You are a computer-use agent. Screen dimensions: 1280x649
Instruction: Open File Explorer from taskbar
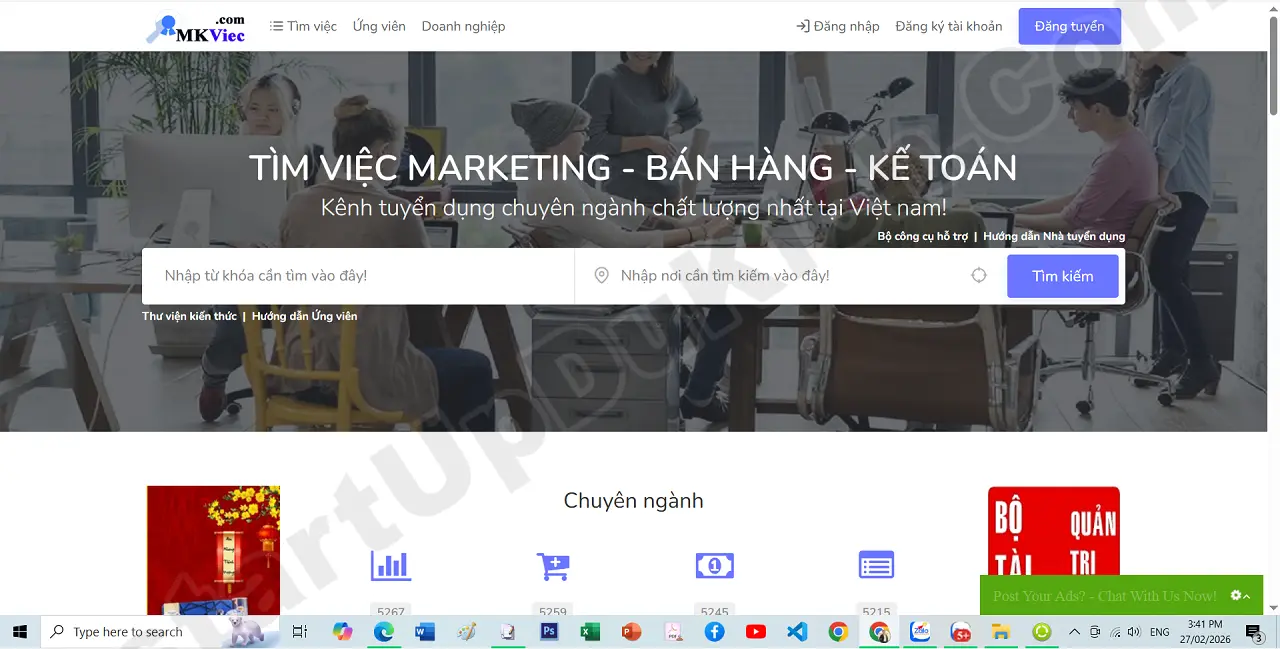(x=1000, y=632)
